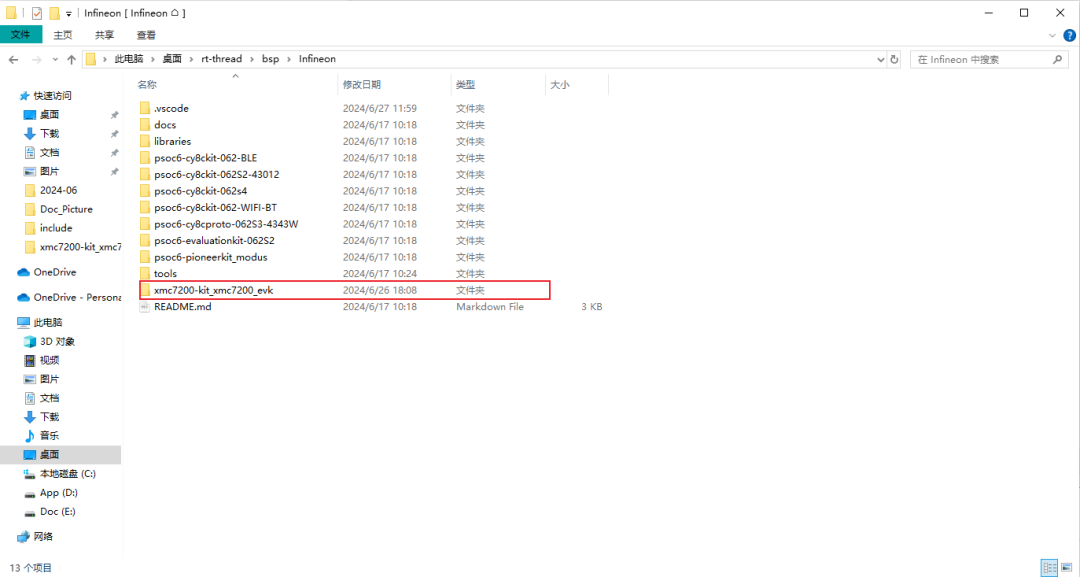Switch to details view in status bar

point(1048,568)
